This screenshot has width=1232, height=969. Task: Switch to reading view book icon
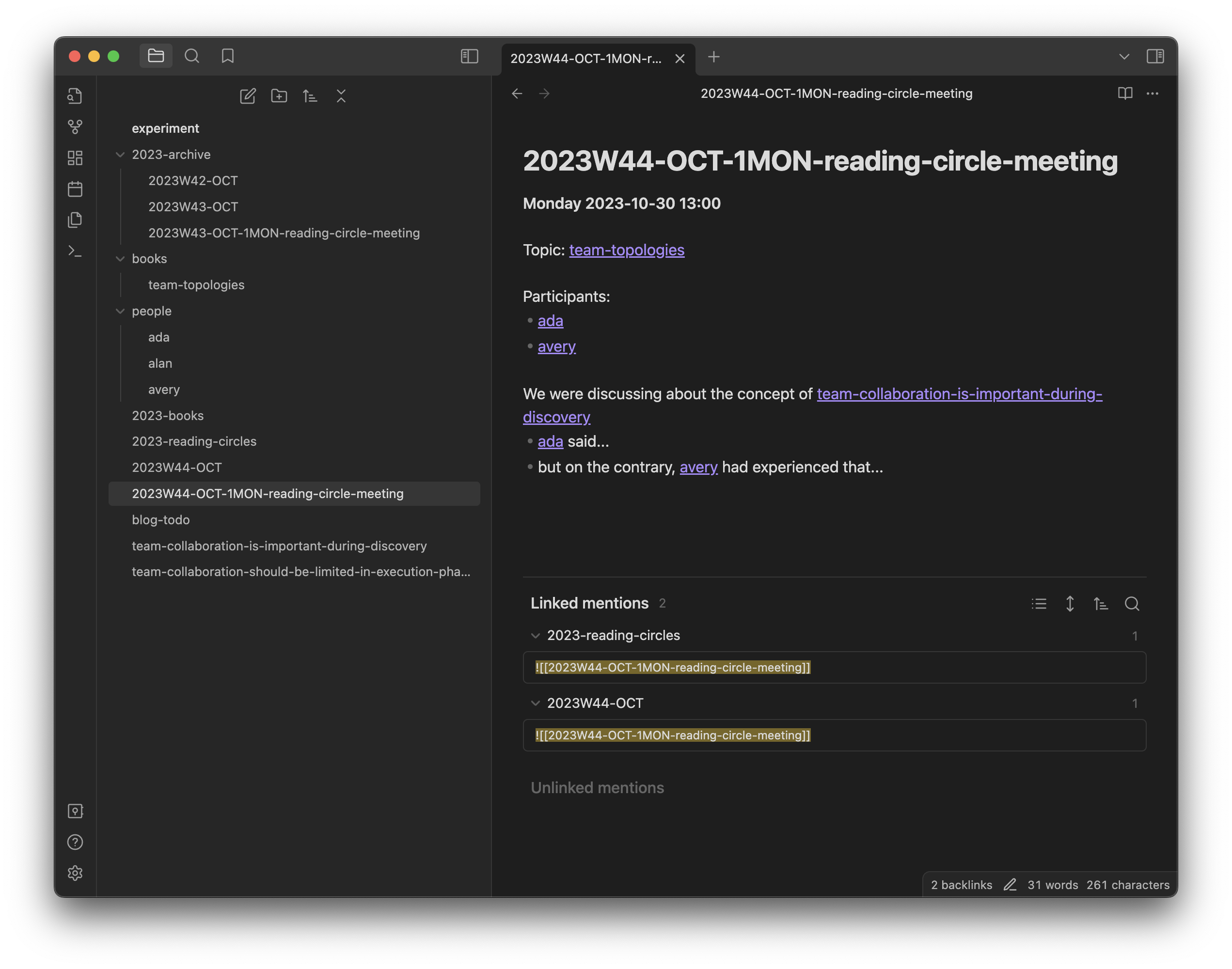point(1125,93)
